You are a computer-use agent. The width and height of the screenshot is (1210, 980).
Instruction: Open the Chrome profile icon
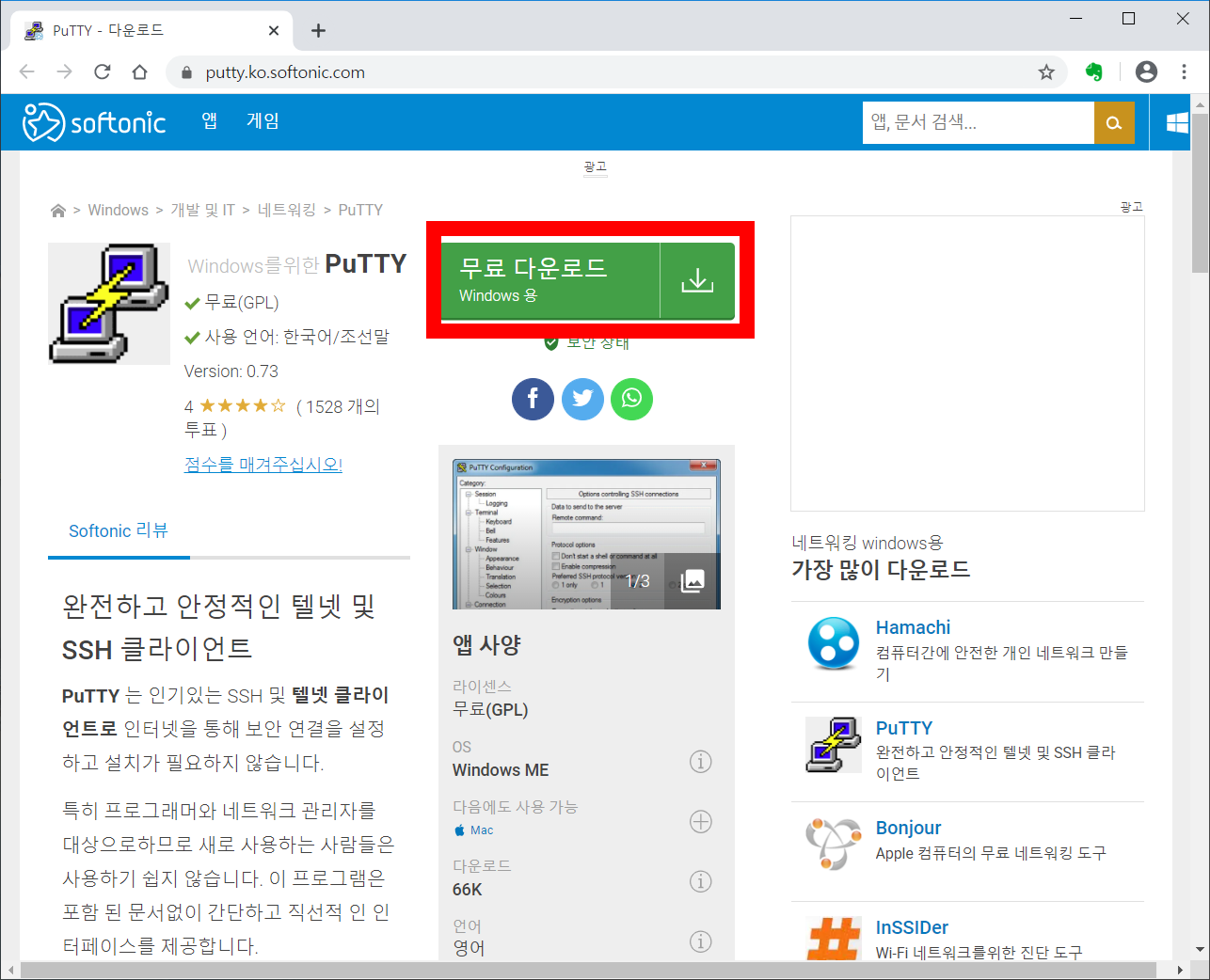1146,71
